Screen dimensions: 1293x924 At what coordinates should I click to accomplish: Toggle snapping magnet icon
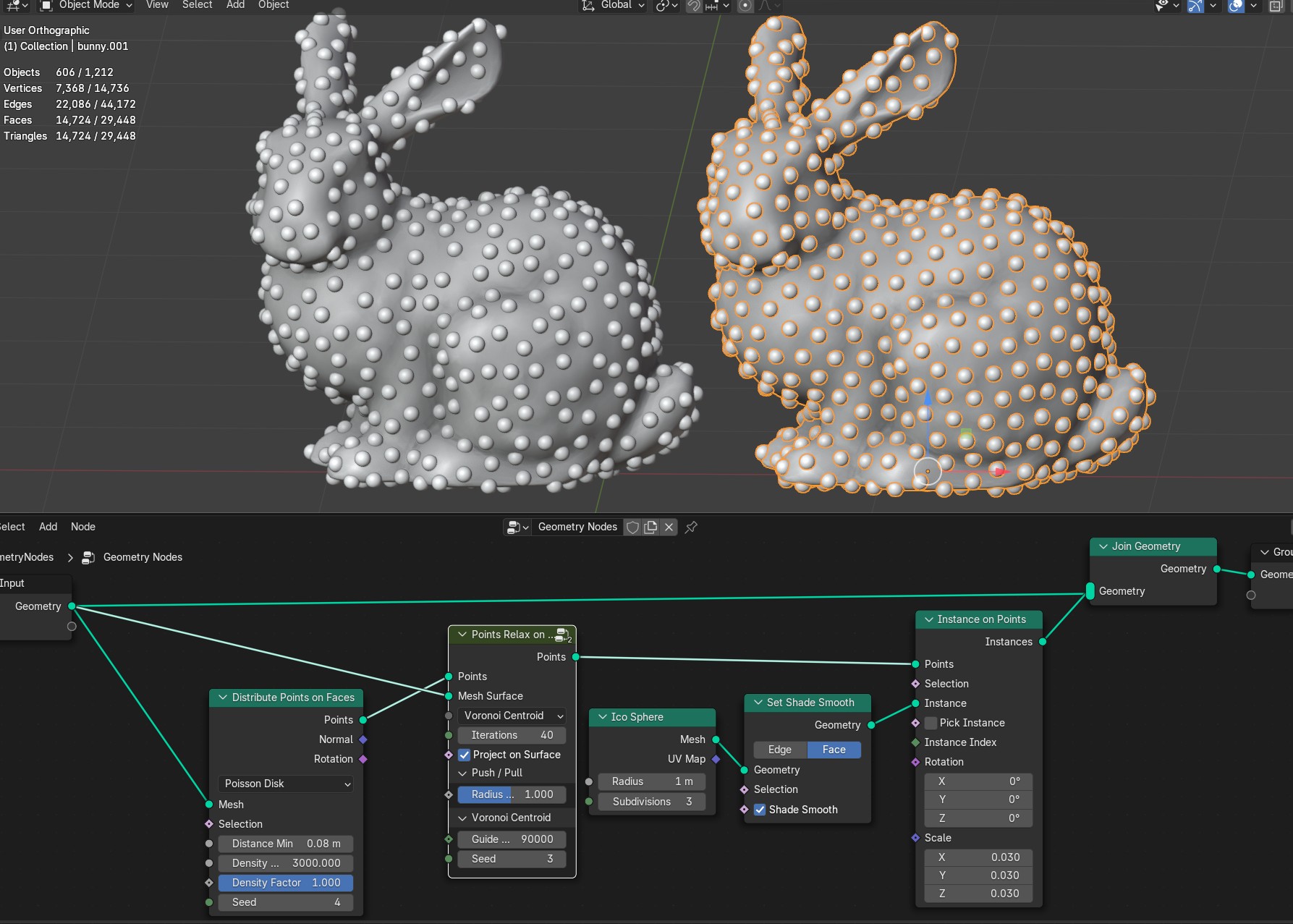point(693,5)
